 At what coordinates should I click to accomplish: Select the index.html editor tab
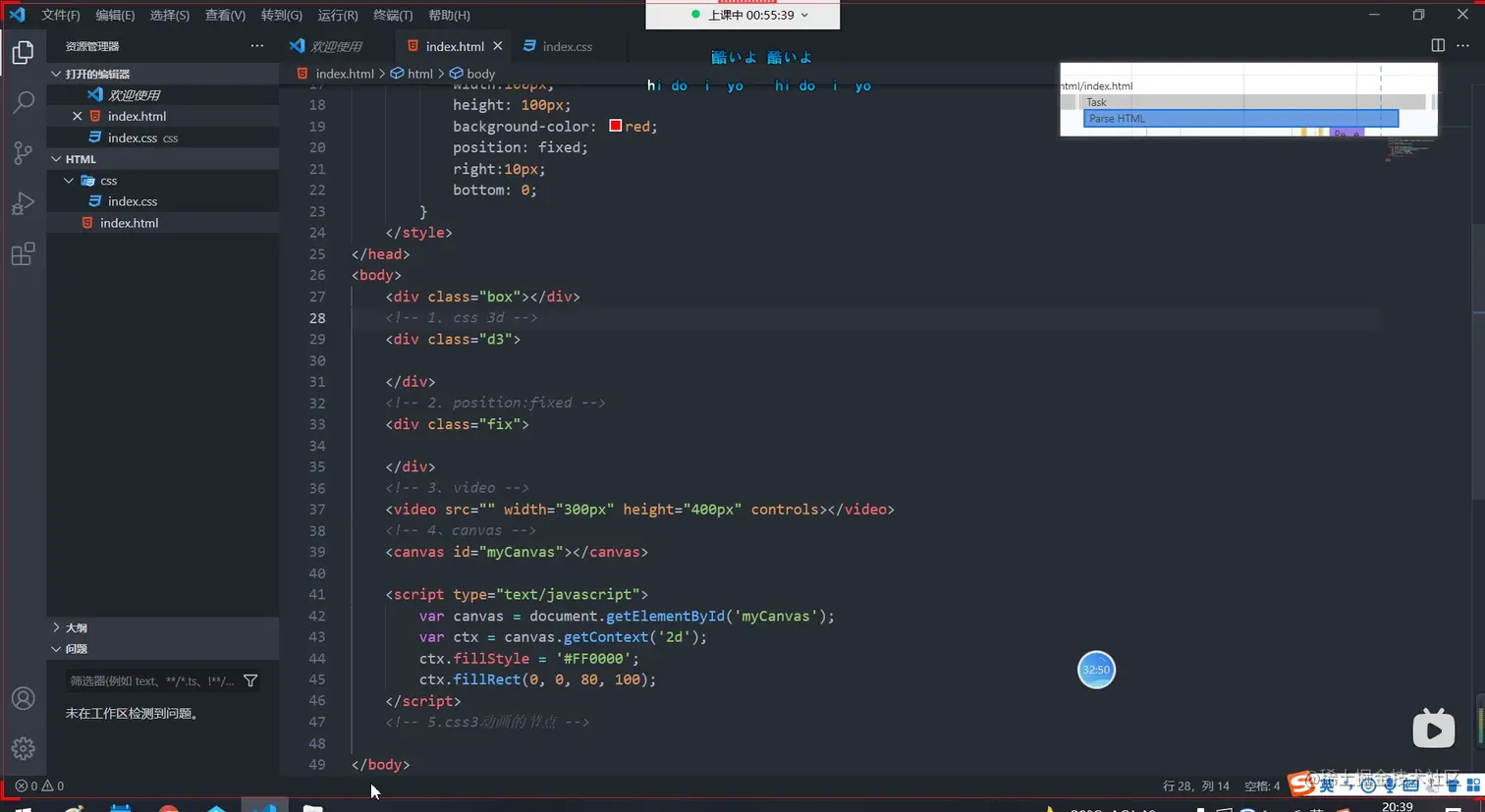coord(455,46)
